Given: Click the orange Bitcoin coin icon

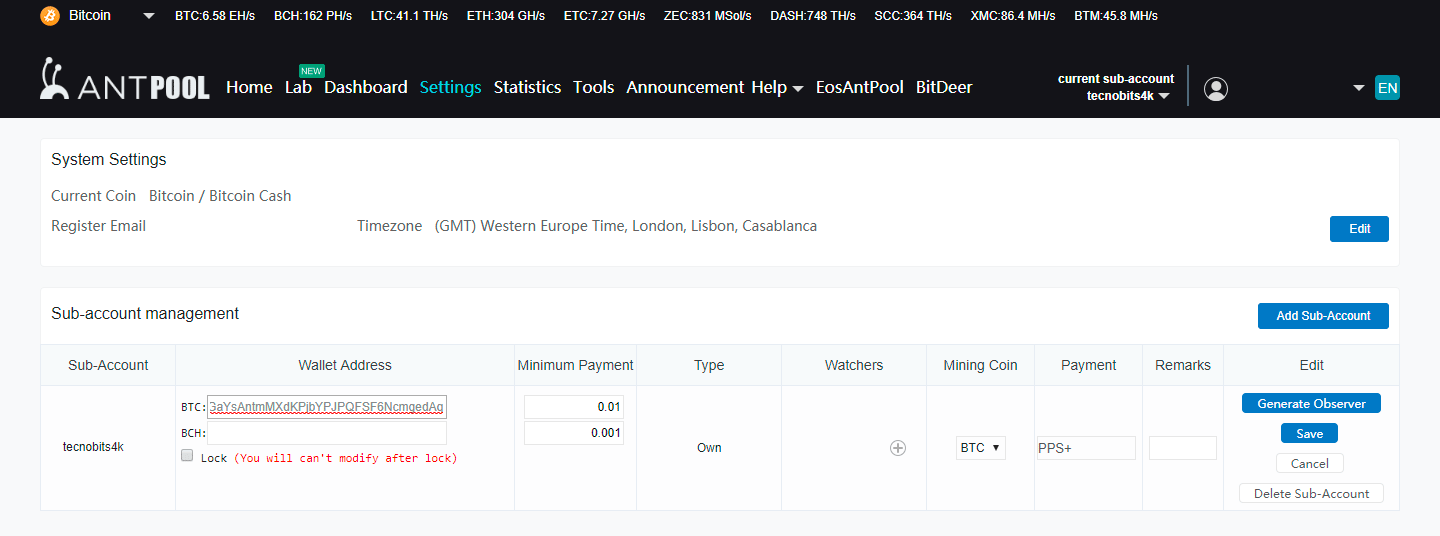Looking at the screenshot, I should (49, 16).
